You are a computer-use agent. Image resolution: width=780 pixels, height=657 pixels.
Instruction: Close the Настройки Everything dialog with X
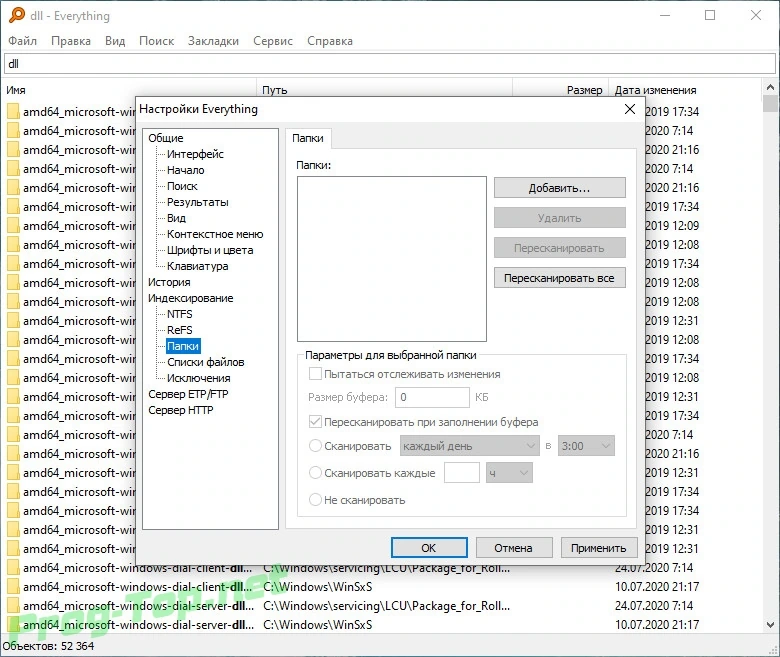pos(630,109)
